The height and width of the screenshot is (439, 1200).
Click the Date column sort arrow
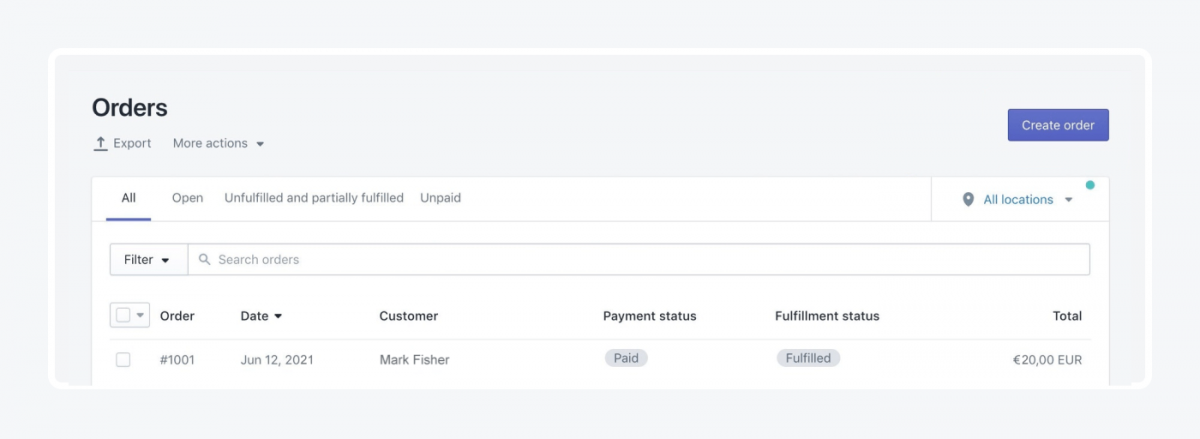(278, 316)
